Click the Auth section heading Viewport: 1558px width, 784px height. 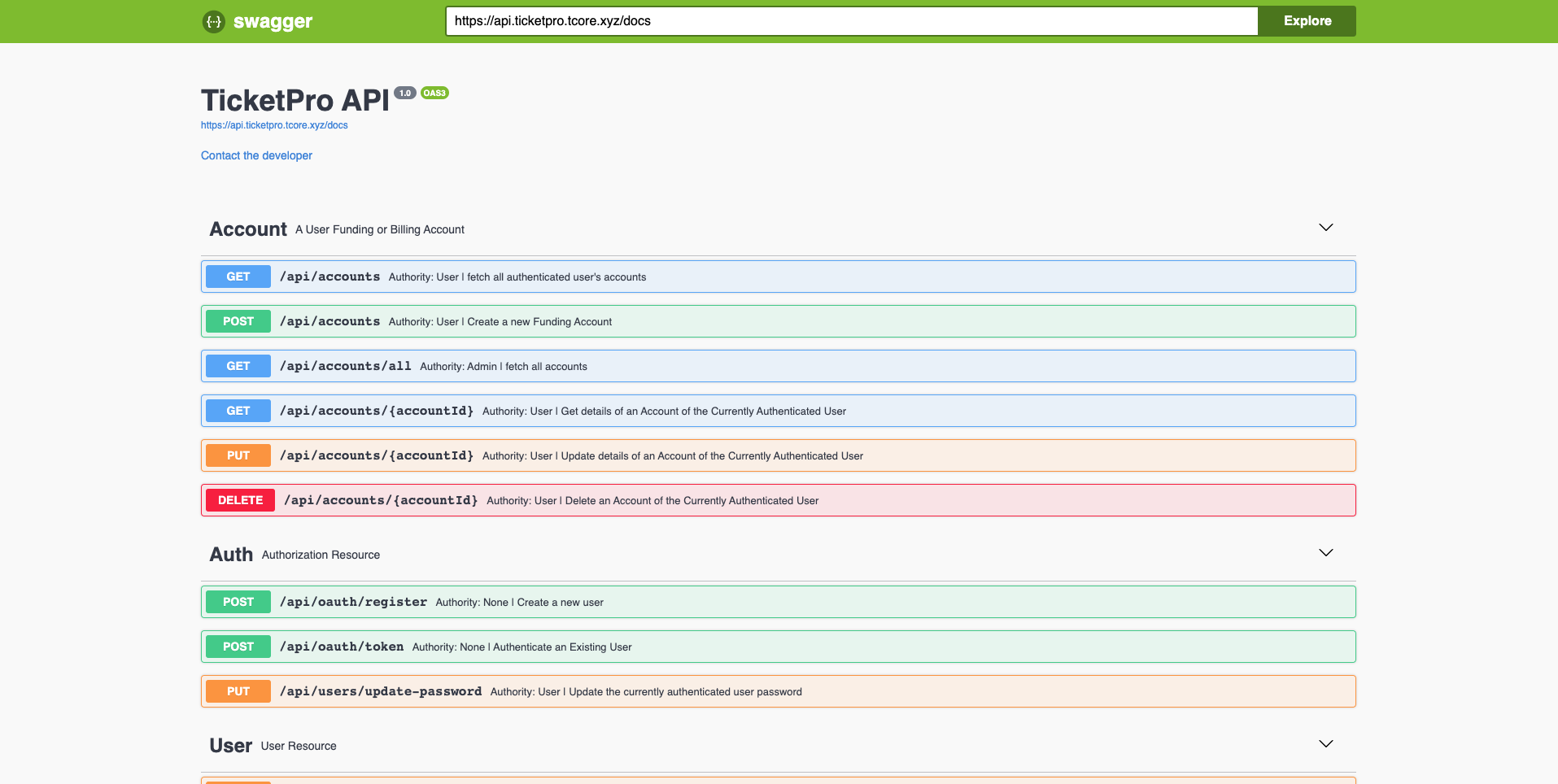pyautogui.click(x=231, y=555)
